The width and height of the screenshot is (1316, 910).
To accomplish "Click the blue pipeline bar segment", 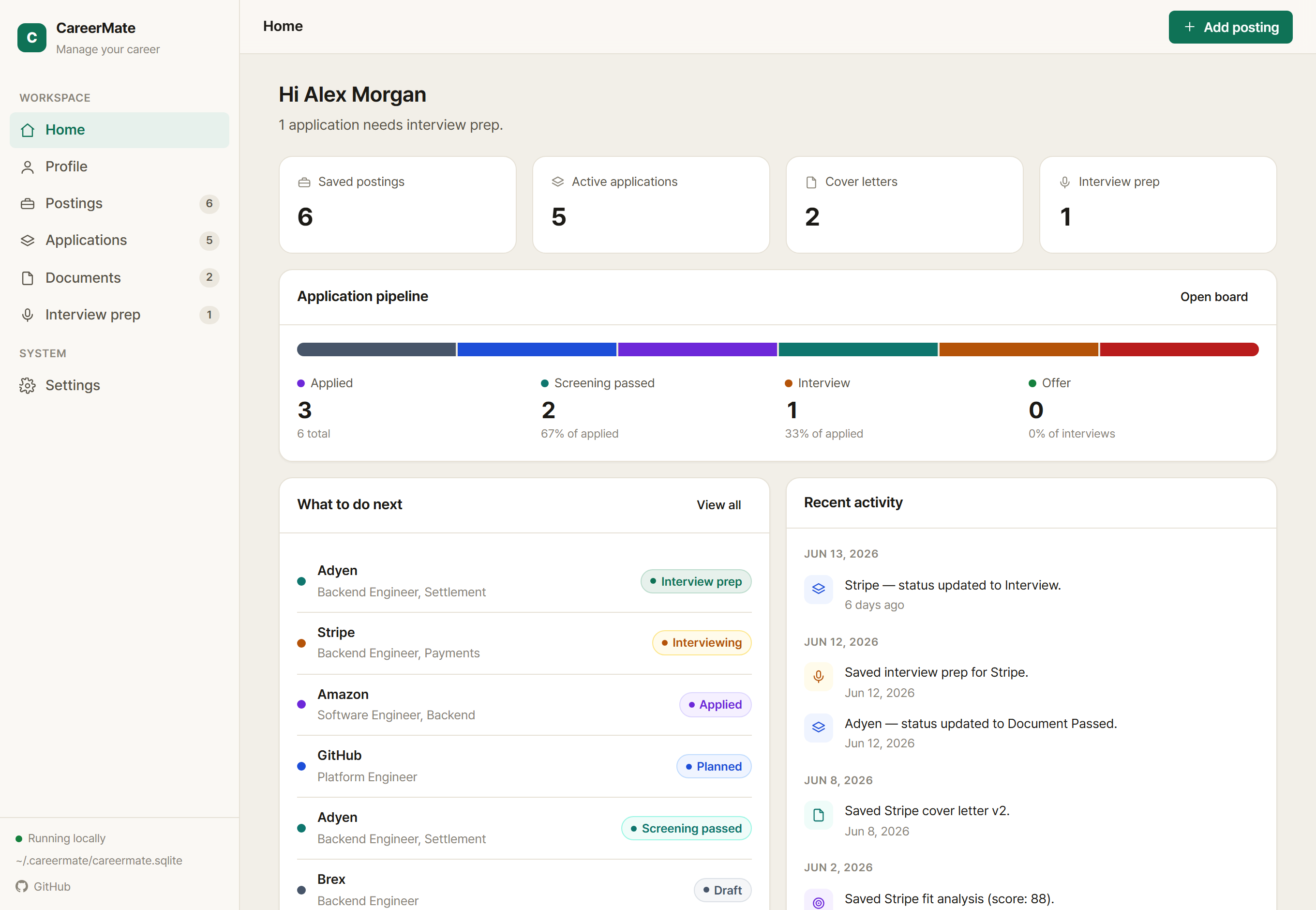I will 537,349.
